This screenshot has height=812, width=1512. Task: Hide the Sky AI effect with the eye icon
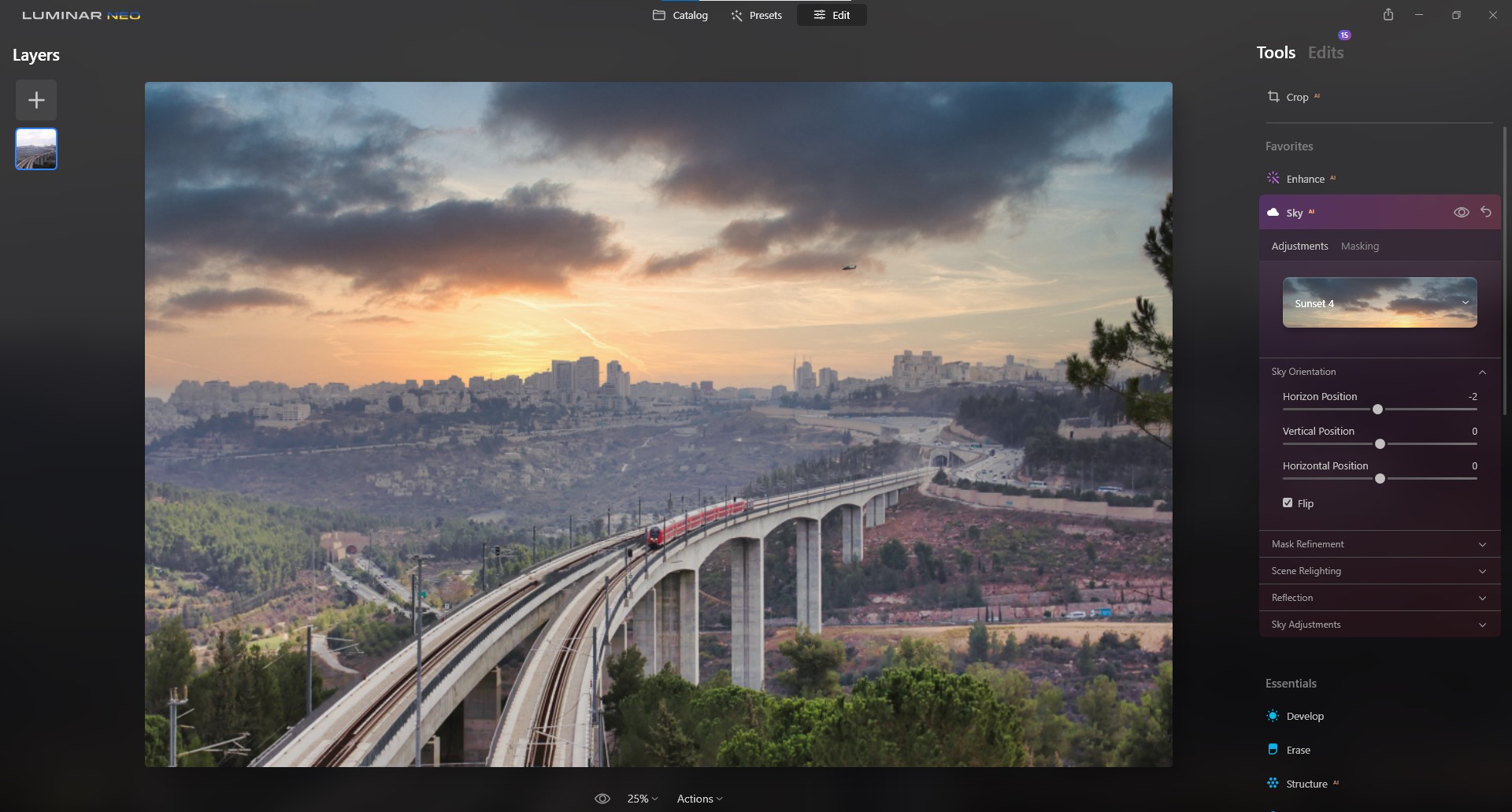tap(1462, 212)
